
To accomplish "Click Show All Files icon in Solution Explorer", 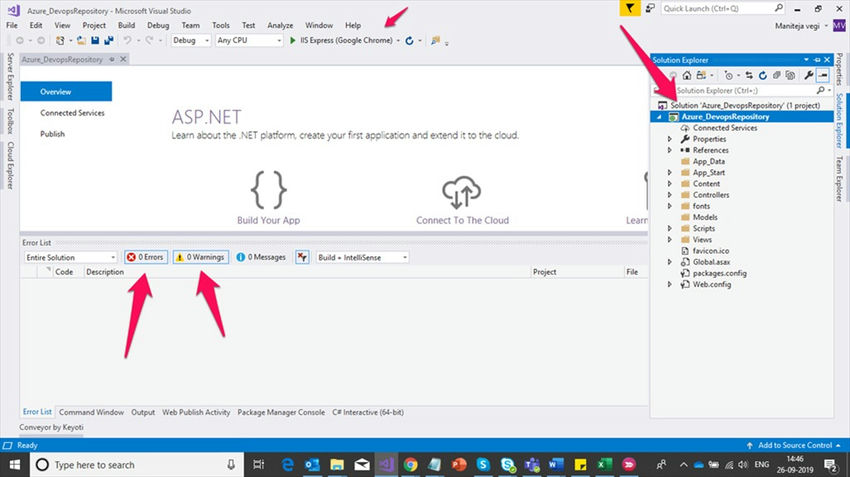I will point(790,75).
